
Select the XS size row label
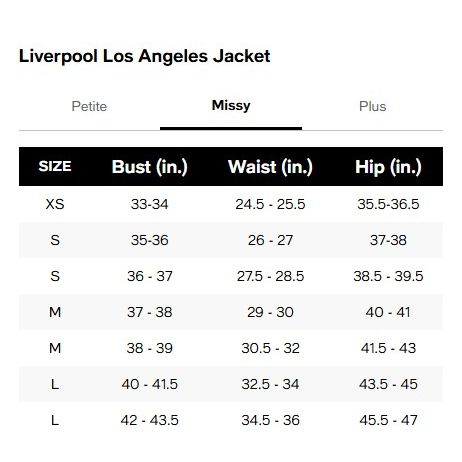55,204
